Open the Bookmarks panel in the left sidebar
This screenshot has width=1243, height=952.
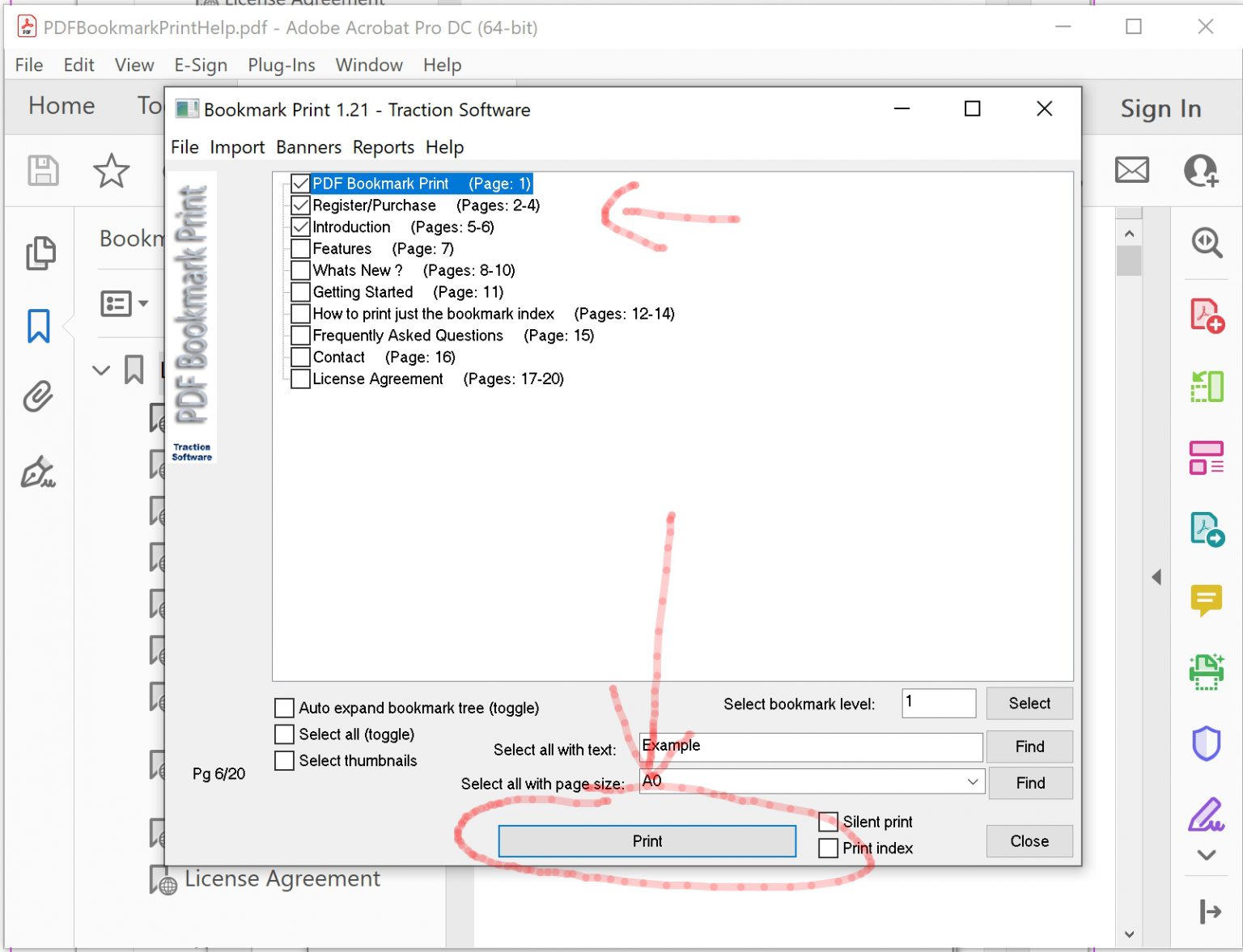[38, 325]
